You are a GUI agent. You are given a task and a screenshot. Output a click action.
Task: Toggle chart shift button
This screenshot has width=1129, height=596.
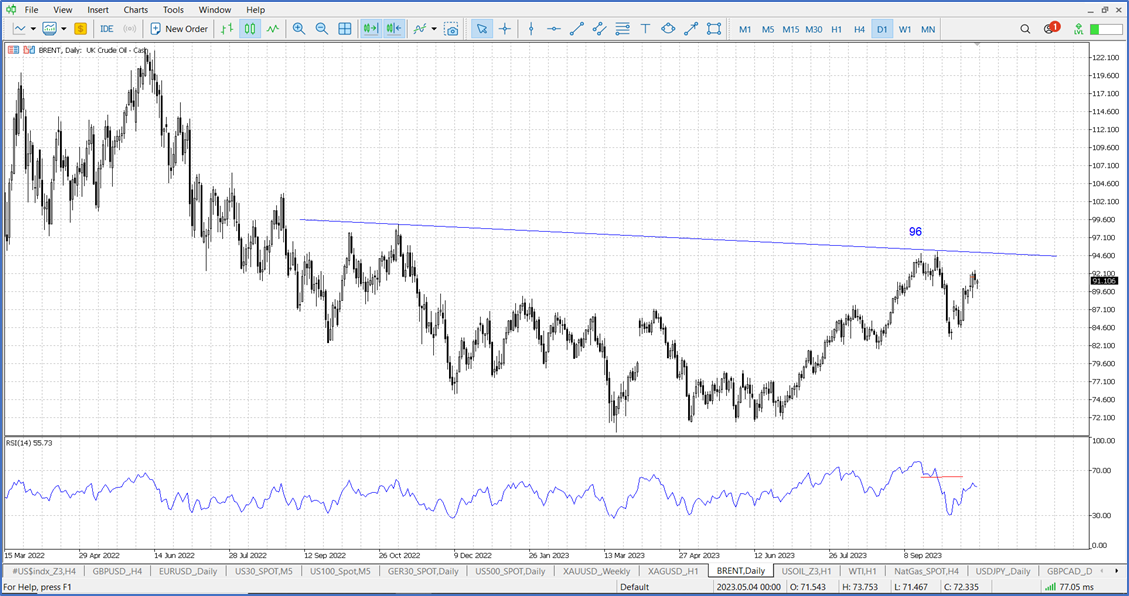coord(393,29)
